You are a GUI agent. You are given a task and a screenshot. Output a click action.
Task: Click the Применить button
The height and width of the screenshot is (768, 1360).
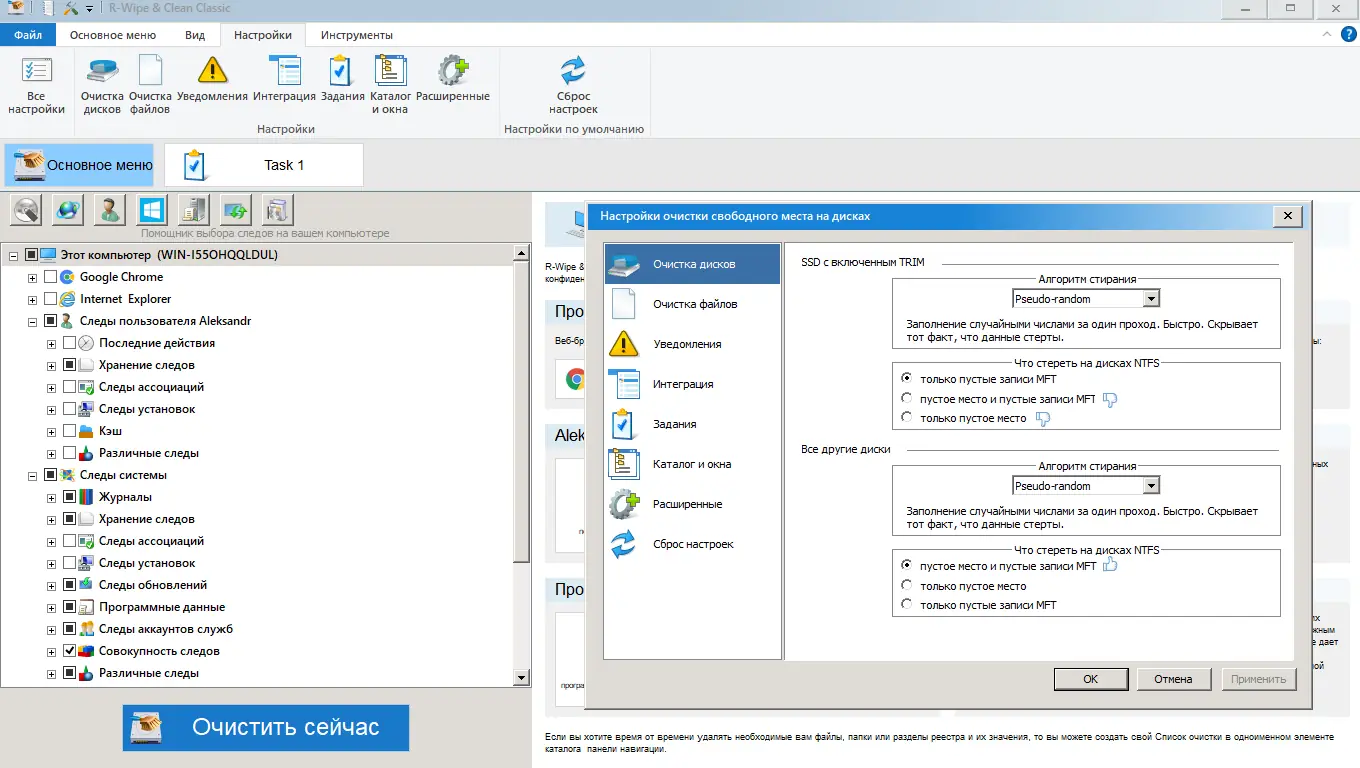point(1259,679)
